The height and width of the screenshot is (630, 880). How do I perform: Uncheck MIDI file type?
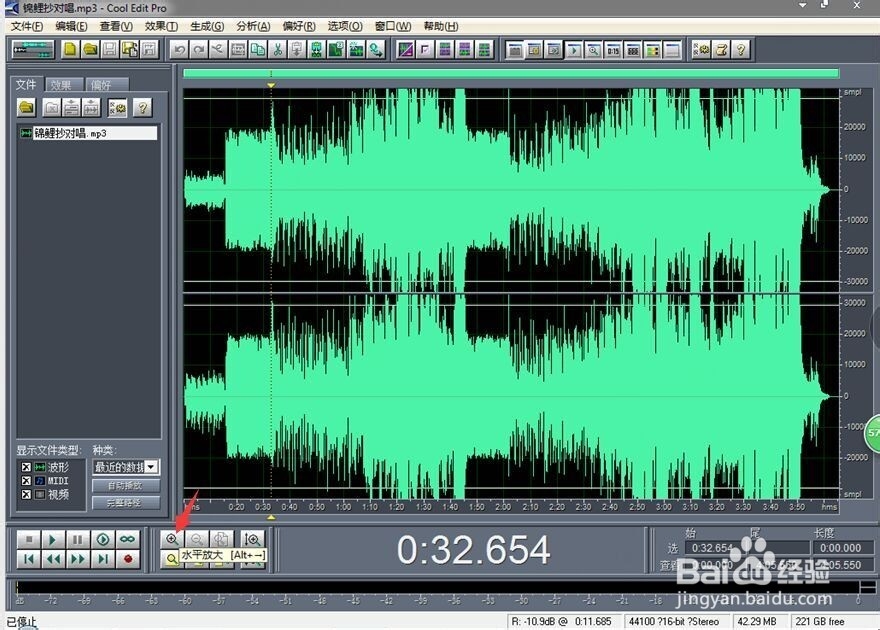click(26, 481)
